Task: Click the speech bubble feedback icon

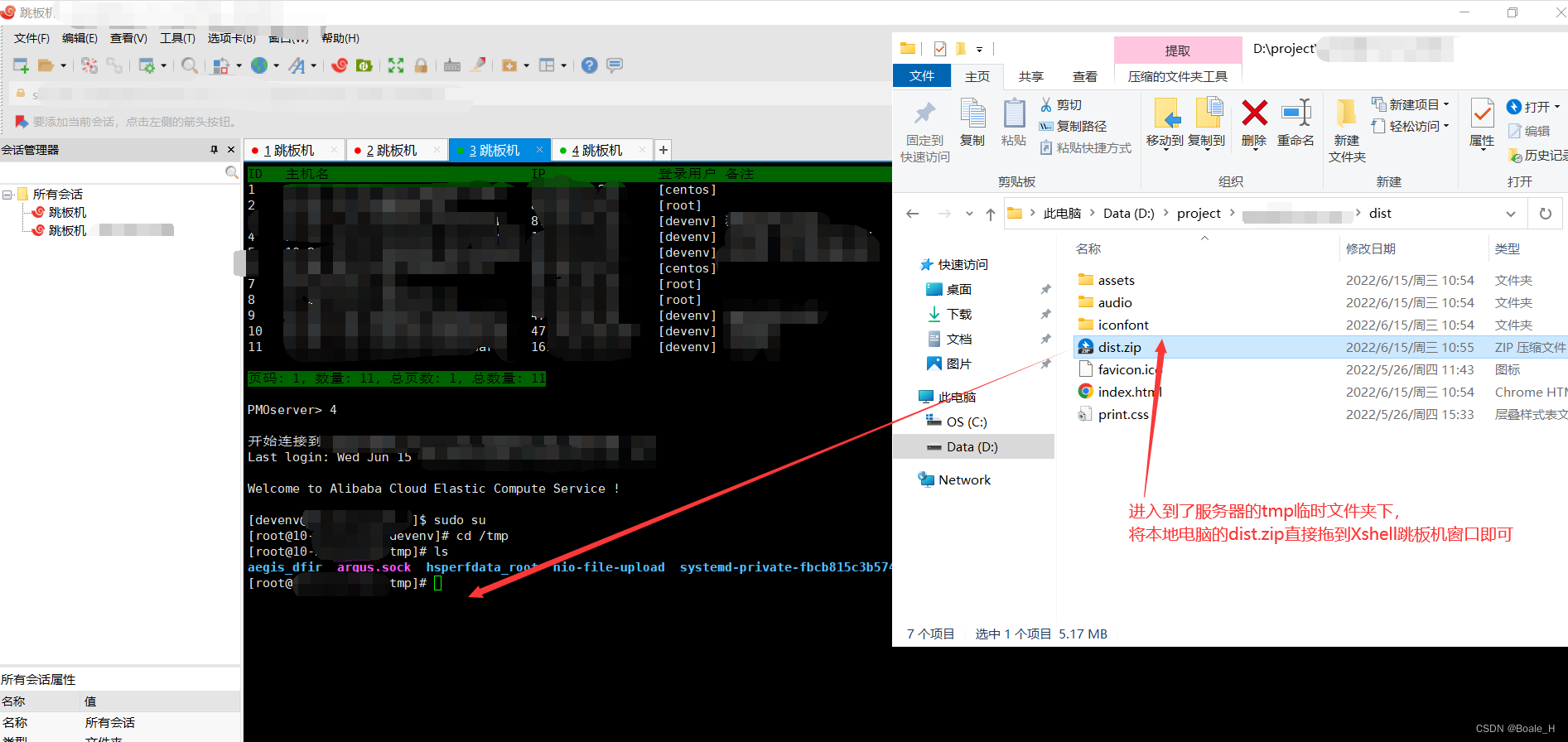Action: click(x=615, y=65)
